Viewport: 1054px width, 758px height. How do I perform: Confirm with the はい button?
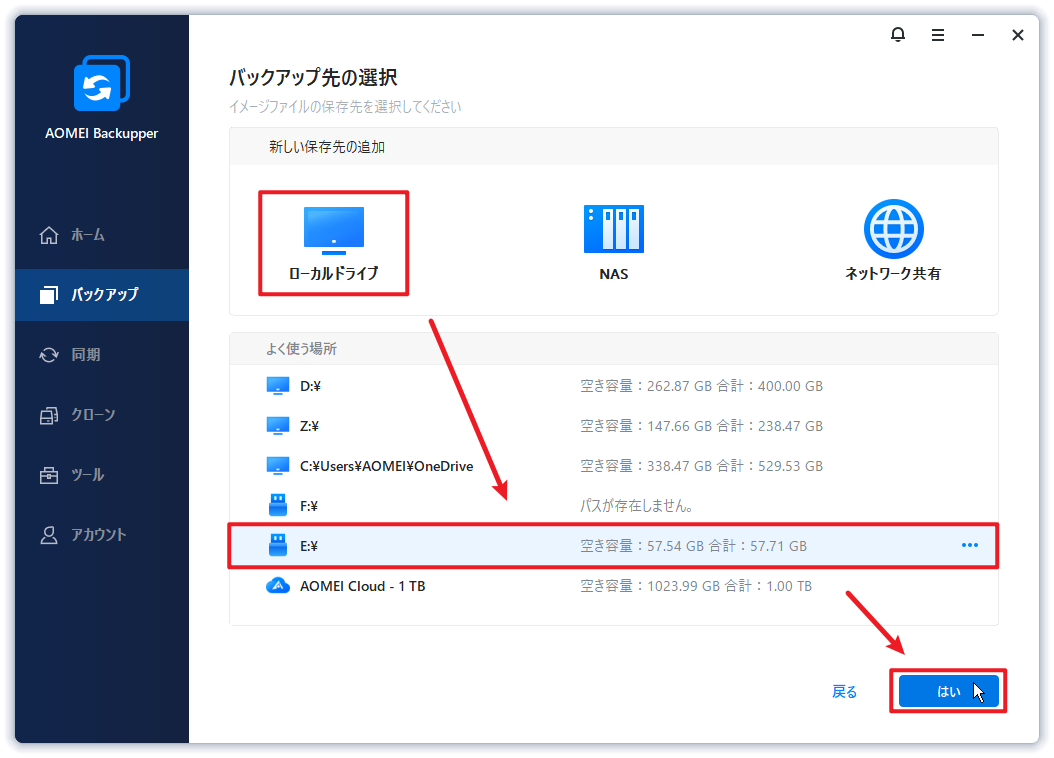point(948,691)
